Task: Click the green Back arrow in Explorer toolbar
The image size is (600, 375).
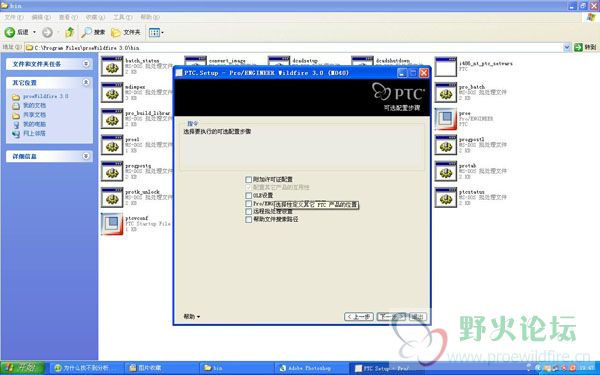Action: click(x=10, y=33)
